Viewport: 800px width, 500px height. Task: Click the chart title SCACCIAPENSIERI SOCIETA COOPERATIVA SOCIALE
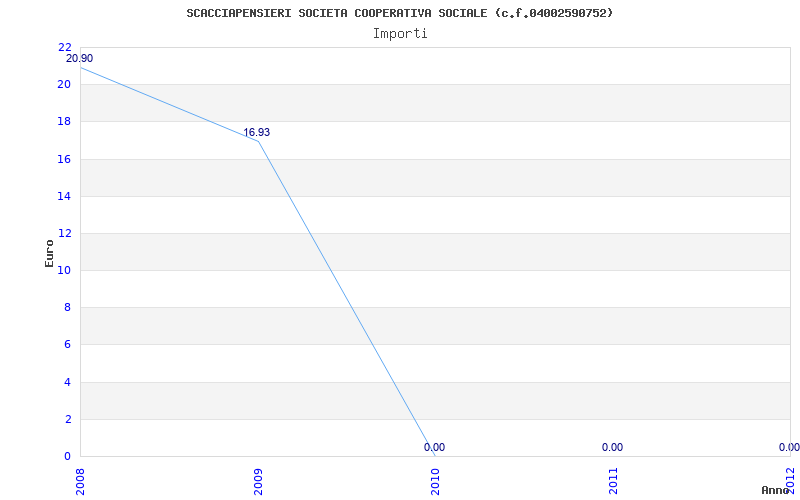(399, 13)
